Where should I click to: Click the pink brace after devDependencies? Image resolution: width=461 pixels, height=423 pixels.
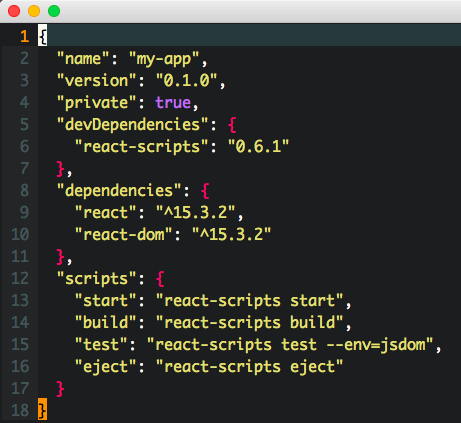[232, 125]
